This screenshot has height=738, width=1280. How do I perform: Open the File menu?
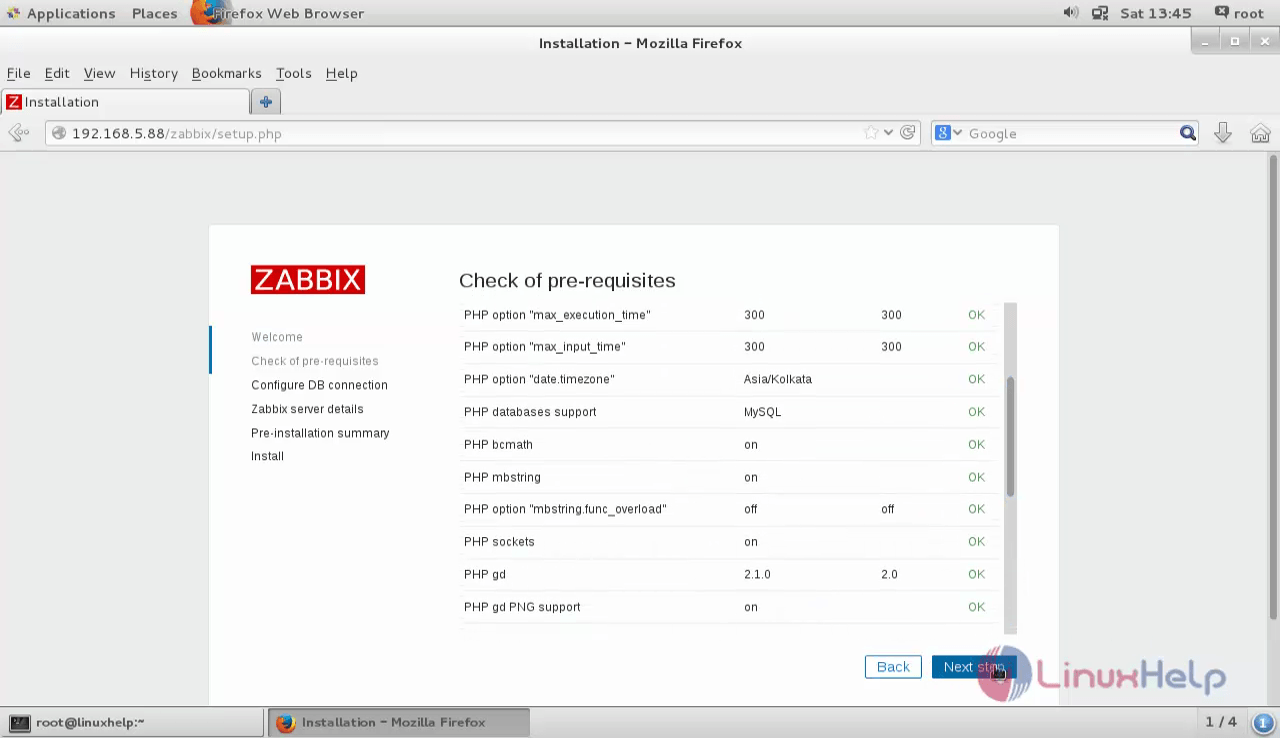pos(18,73)
